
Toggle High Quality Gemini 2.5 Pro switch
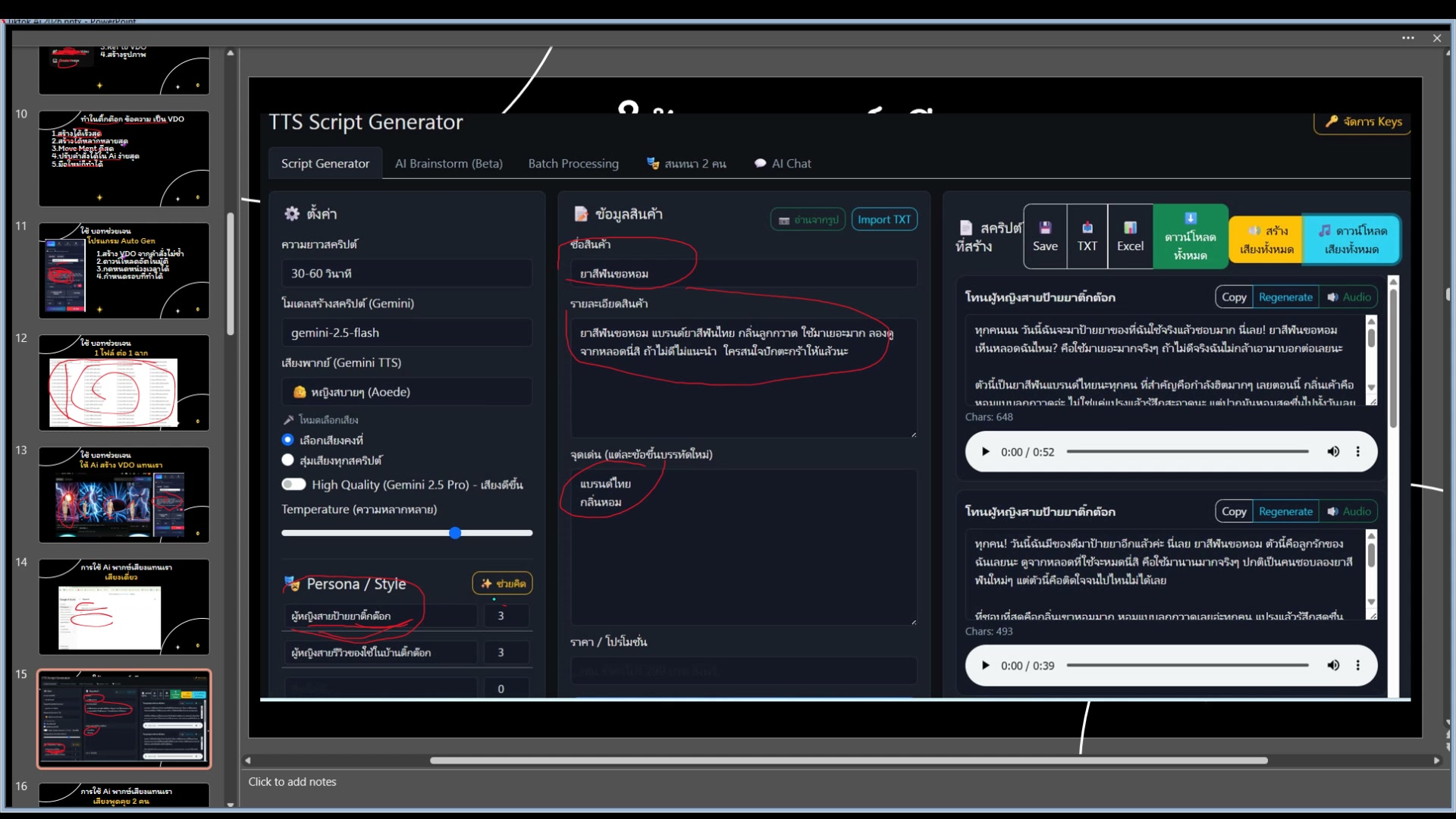[293, 485]
